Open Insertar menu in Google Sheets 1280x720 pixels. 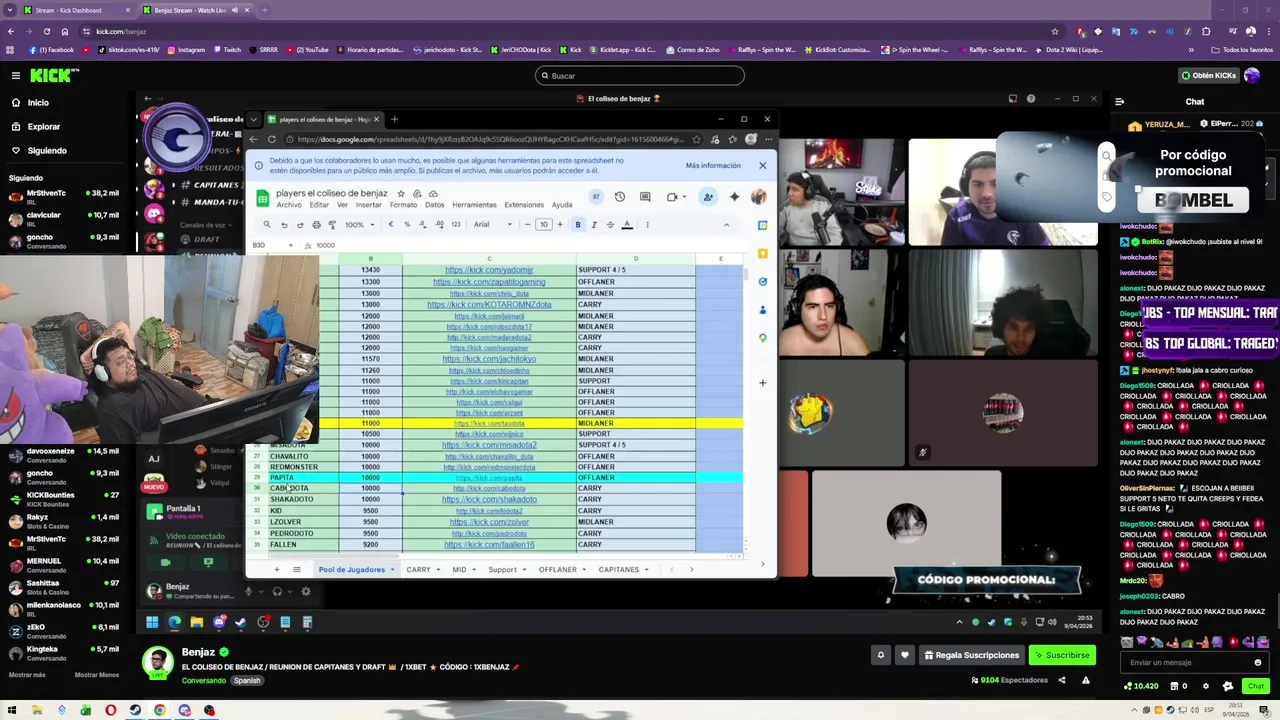point(369,205)
